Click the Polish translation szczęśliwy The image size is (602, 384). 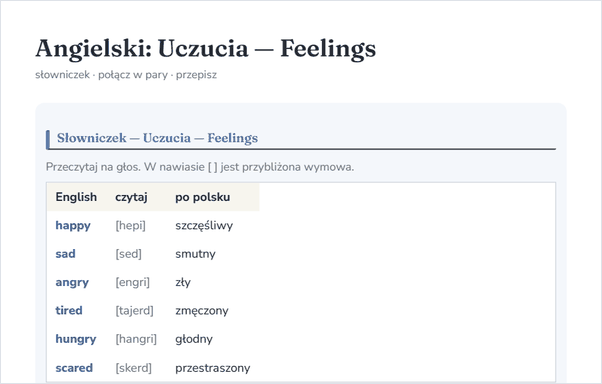coord(204,225)
